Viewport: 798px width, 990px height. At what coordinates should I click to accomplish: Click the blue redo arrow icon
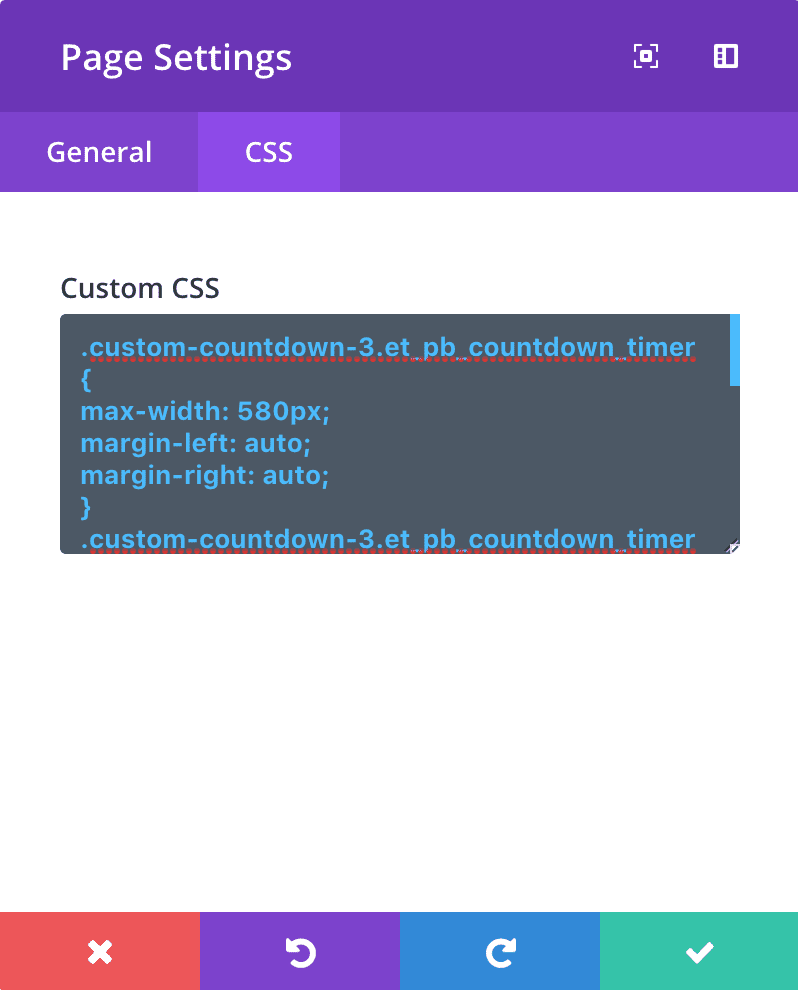[499, 951]
